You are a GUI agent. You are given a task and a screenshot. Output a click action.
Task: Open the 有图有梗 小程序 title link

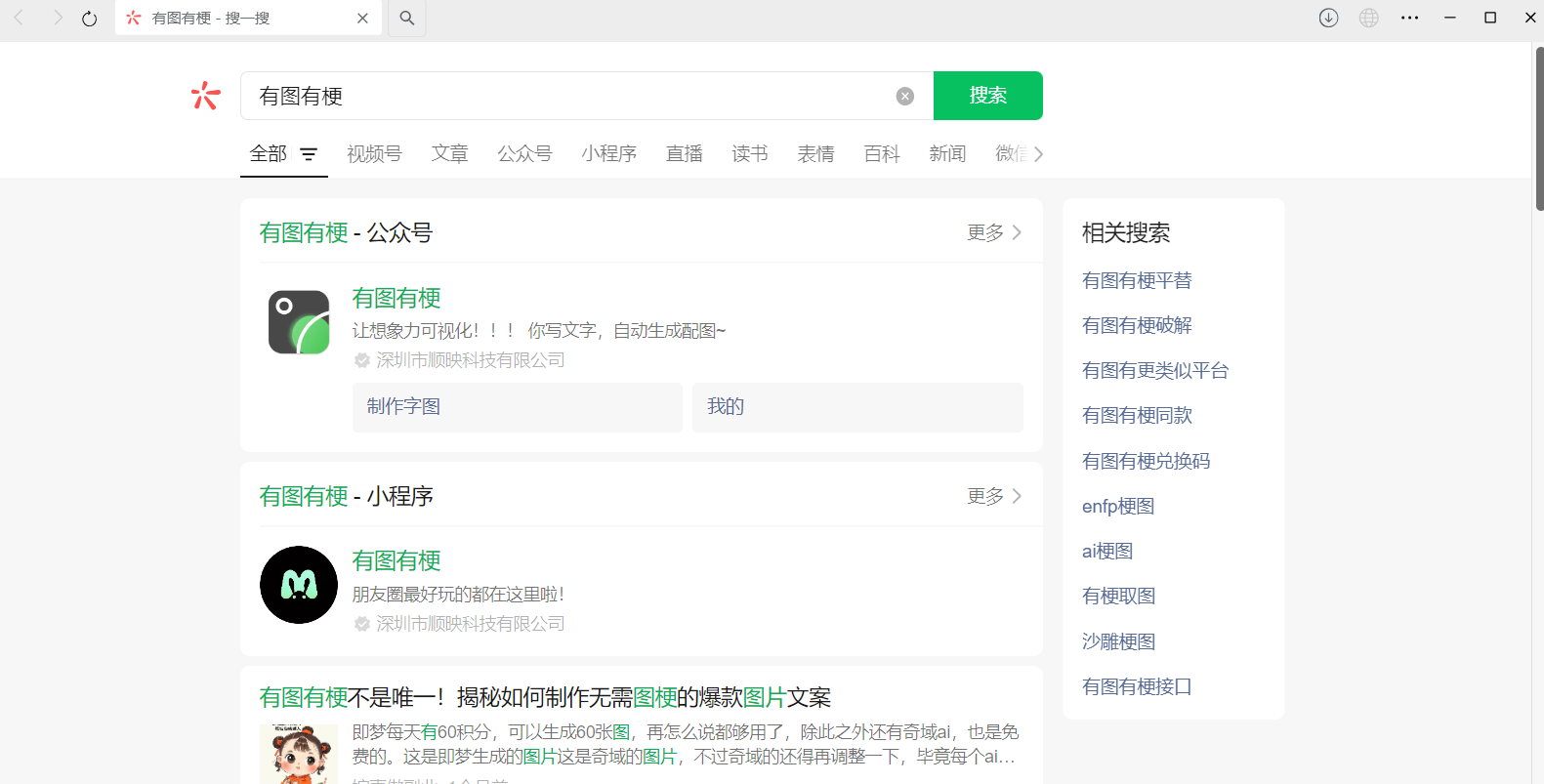(396, 560)
